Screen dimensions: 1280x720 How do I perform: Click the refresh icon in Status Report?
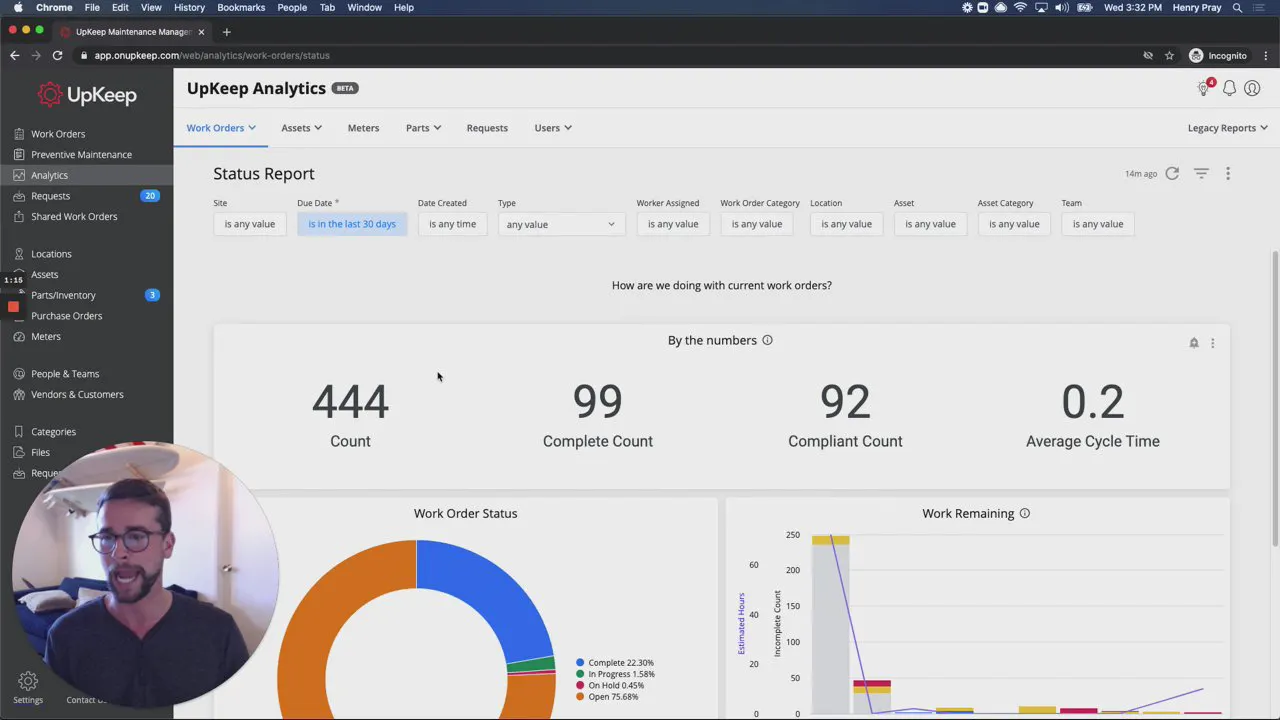click(x=1172, y=174)
